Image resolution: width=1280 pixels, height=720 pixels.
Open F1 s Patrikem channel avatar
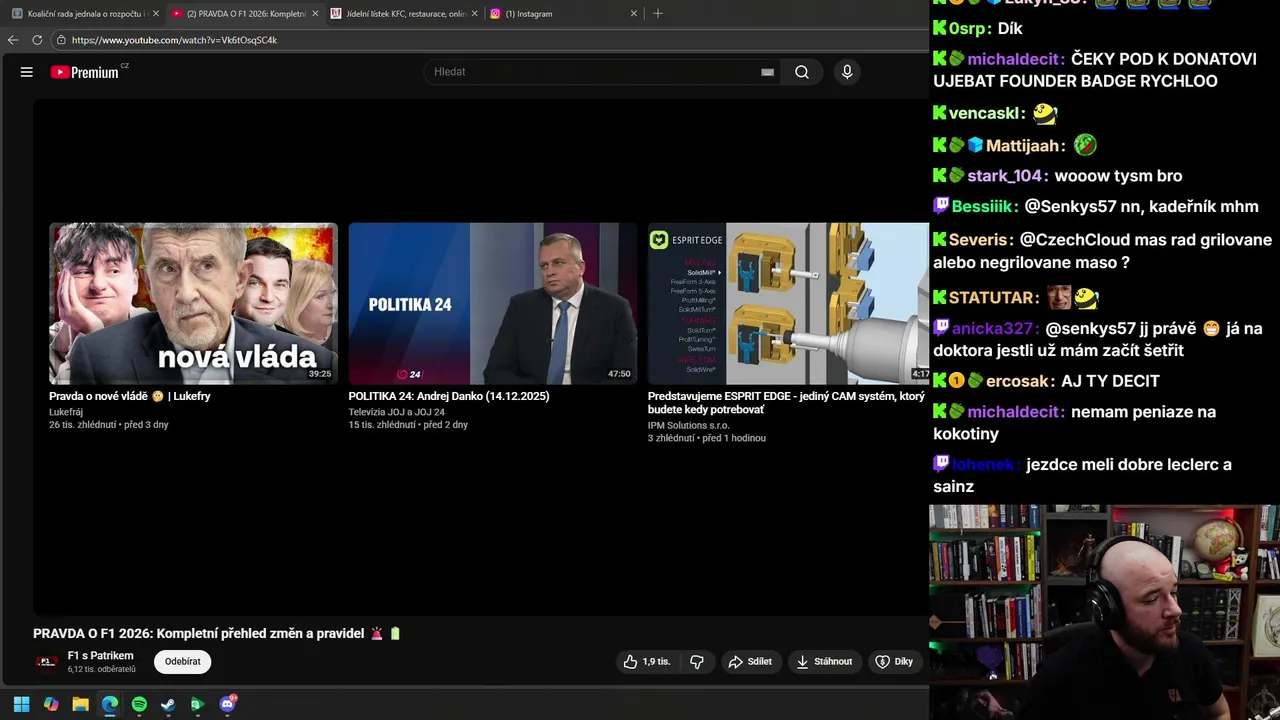click(x=47, y=662)
